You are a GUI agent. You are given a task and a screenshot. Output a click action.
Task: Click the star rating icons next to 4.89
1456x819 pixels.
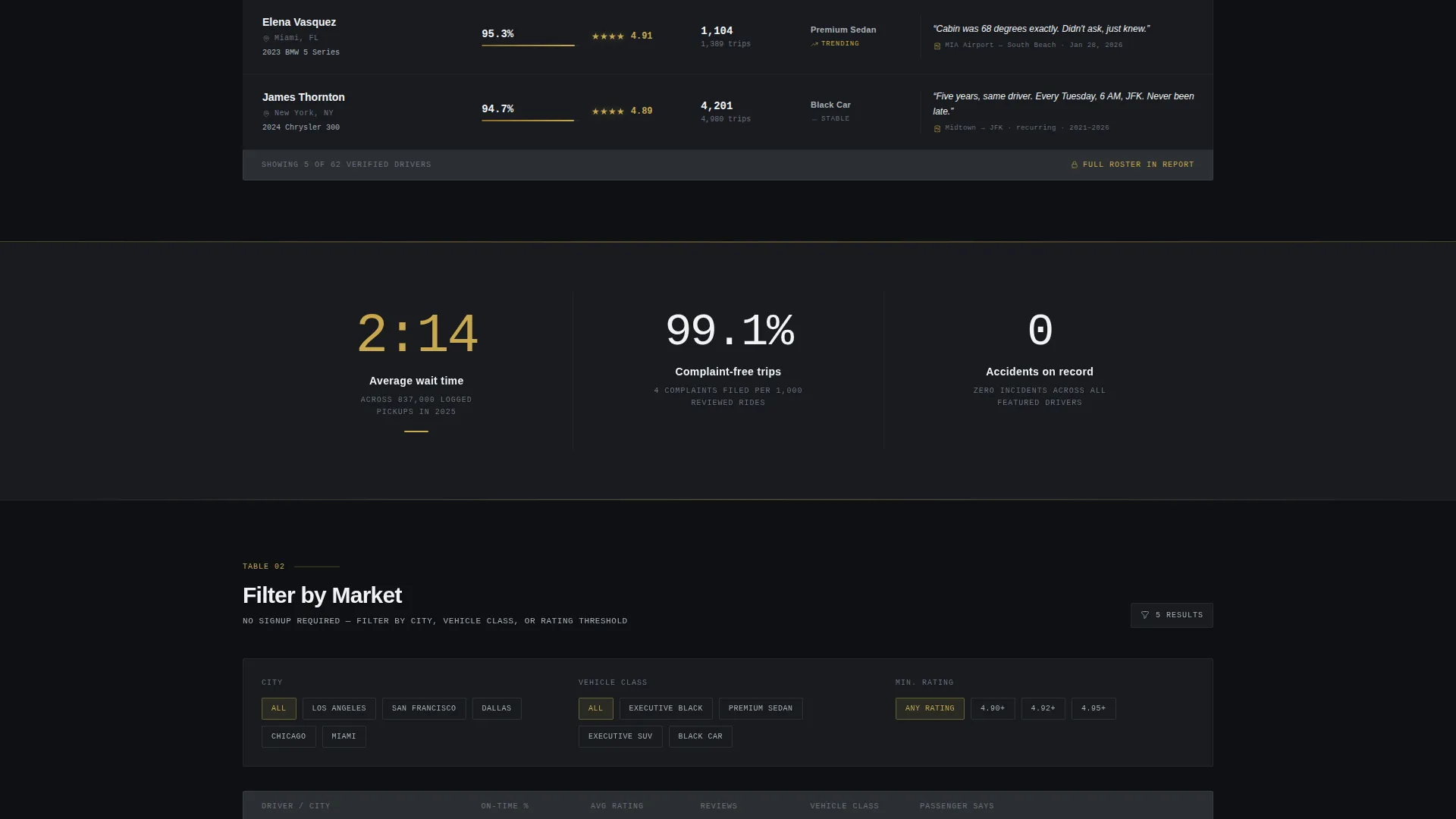(x=608, y=111)
